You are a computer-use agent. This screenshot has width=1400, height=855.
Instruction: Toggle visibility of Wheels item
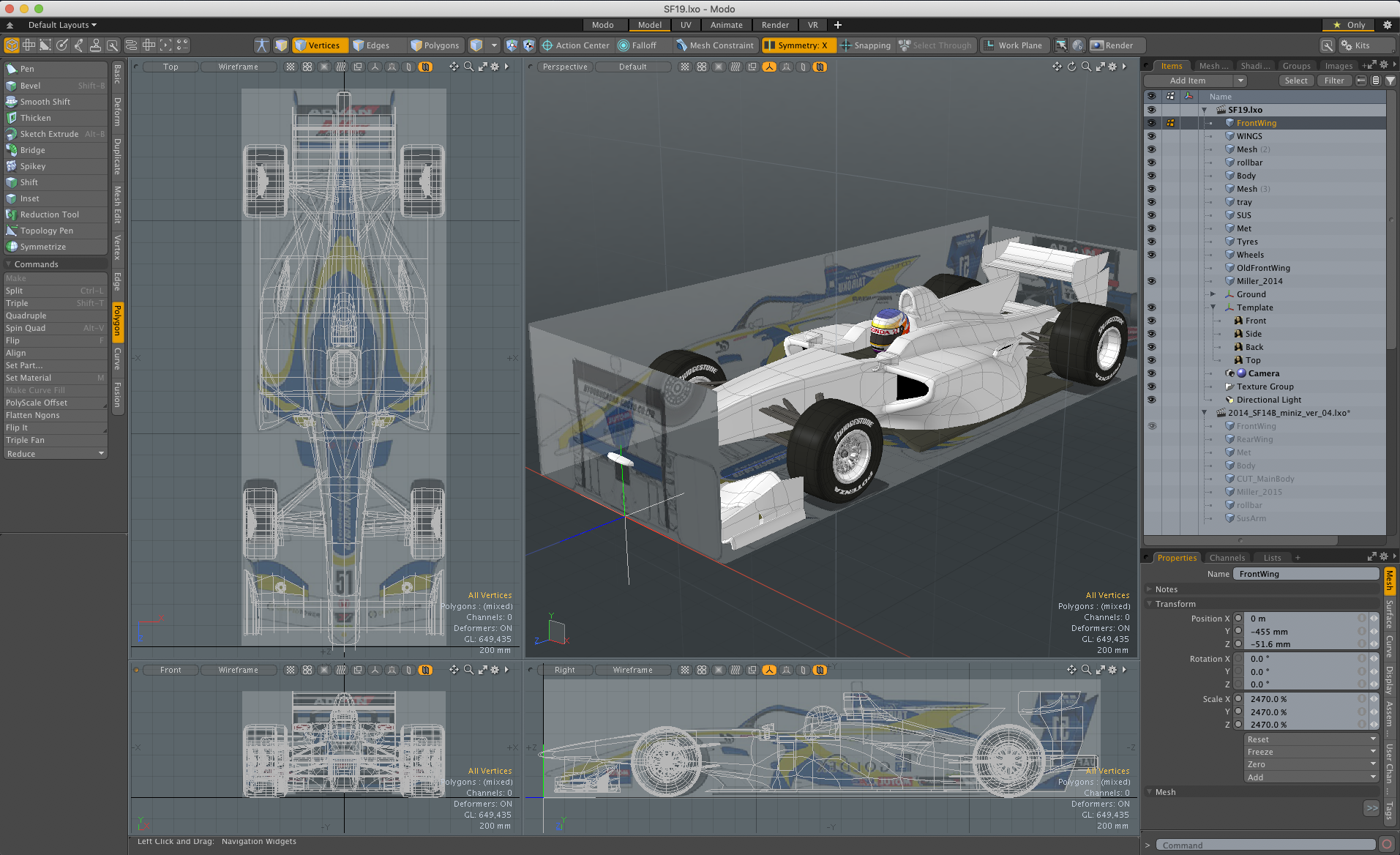tap(1152, 255)
